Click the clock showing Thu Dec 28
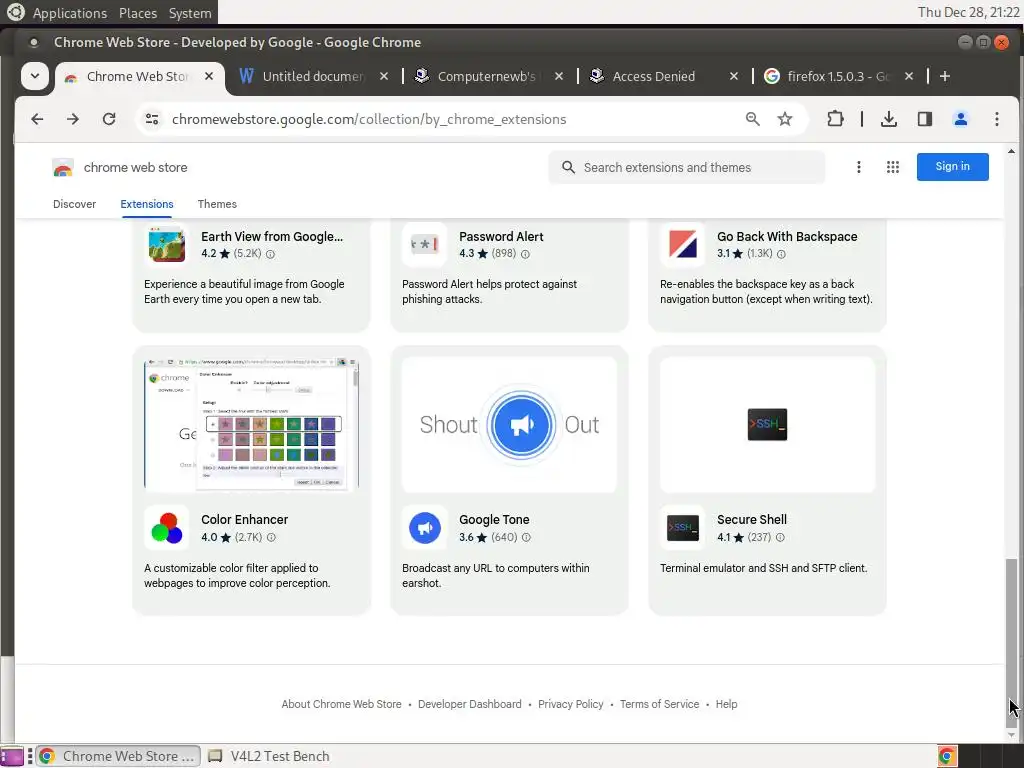 pyautogui.click(x=968, y=12)
